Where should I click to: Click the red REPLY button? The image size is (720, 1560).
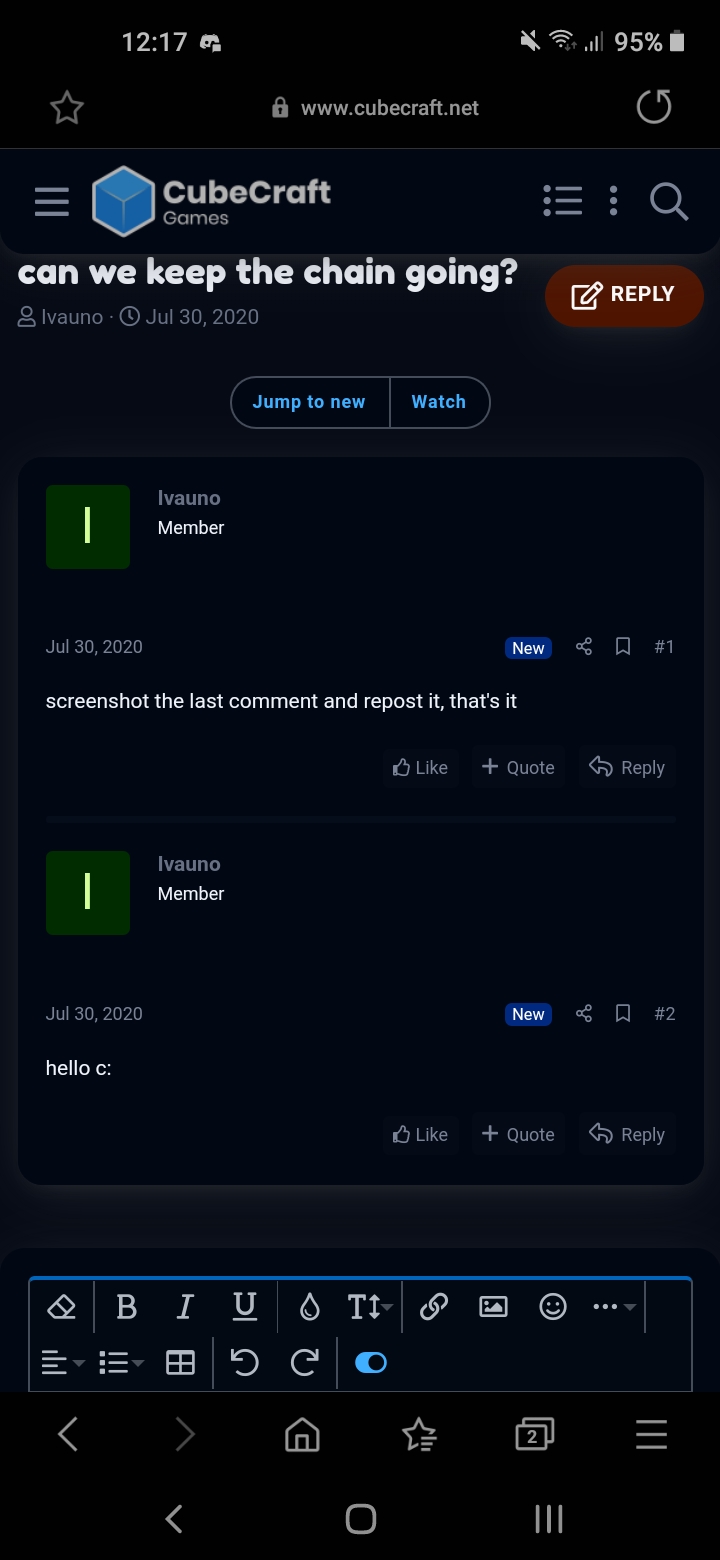click(624, 295)
